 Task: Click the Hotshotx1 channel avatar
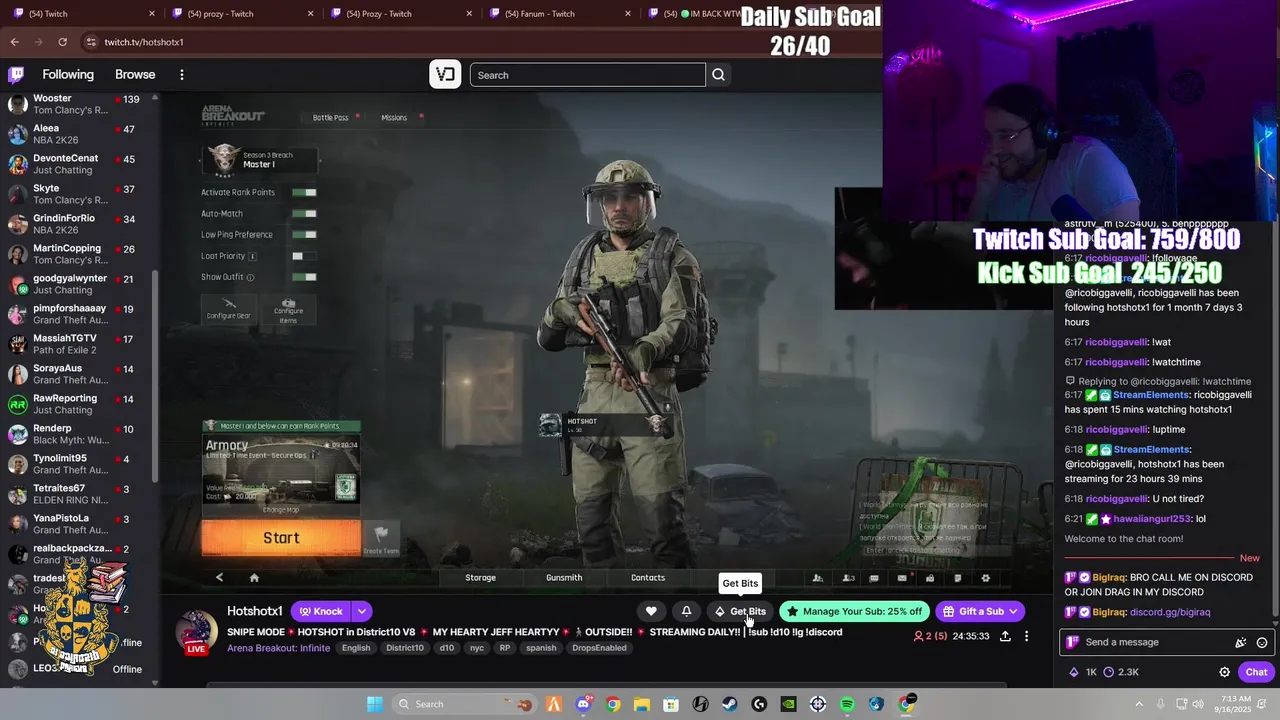[196, 632]
